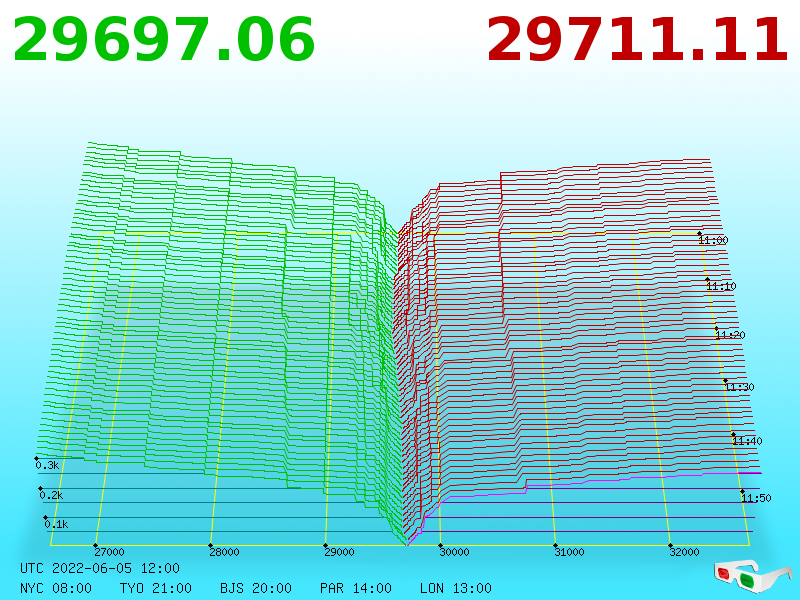The image size is (800, 600).
Task: Click the 3D glasses icon
Action: point(753,576)
